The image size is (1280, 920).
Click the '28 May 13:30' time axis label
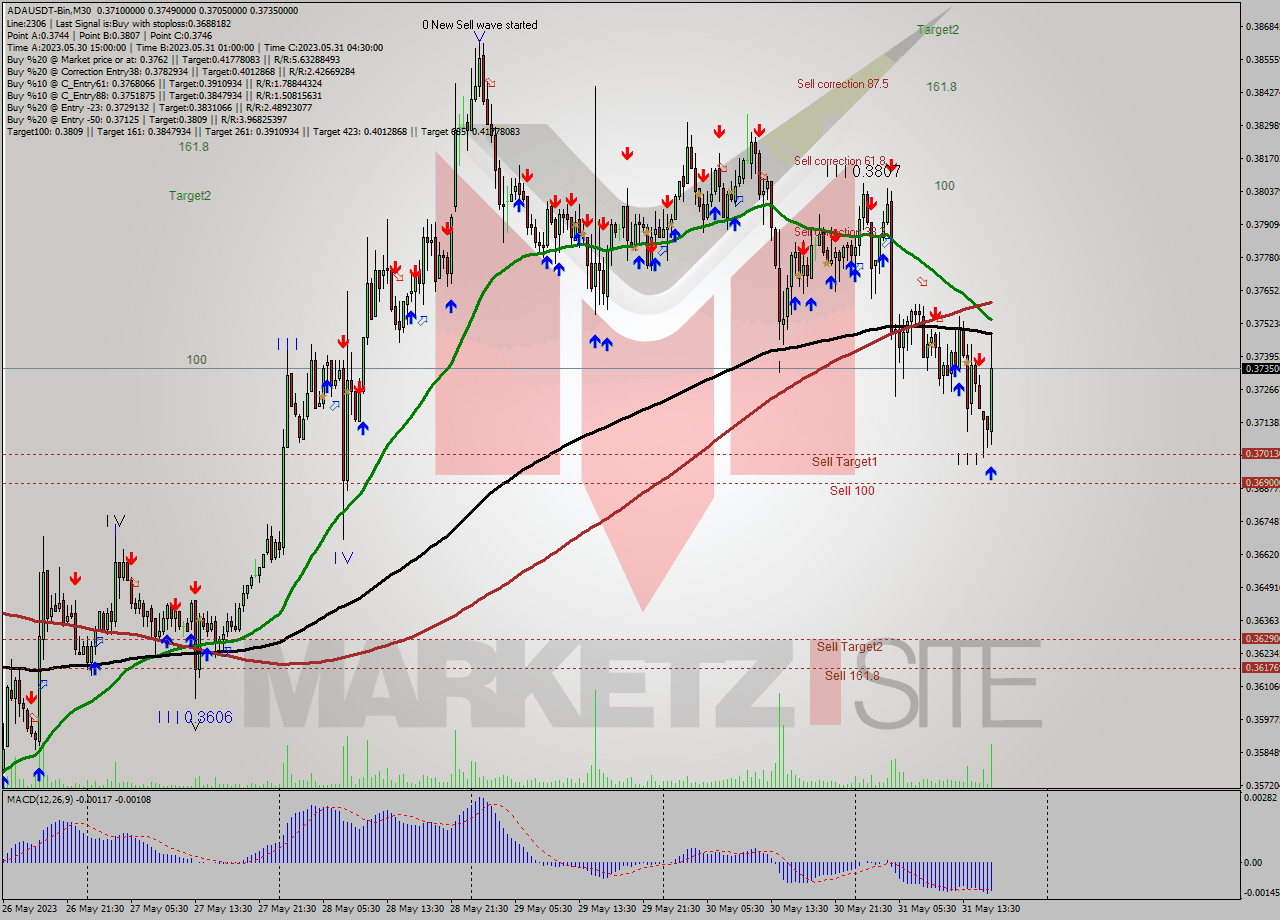(415, 909)
